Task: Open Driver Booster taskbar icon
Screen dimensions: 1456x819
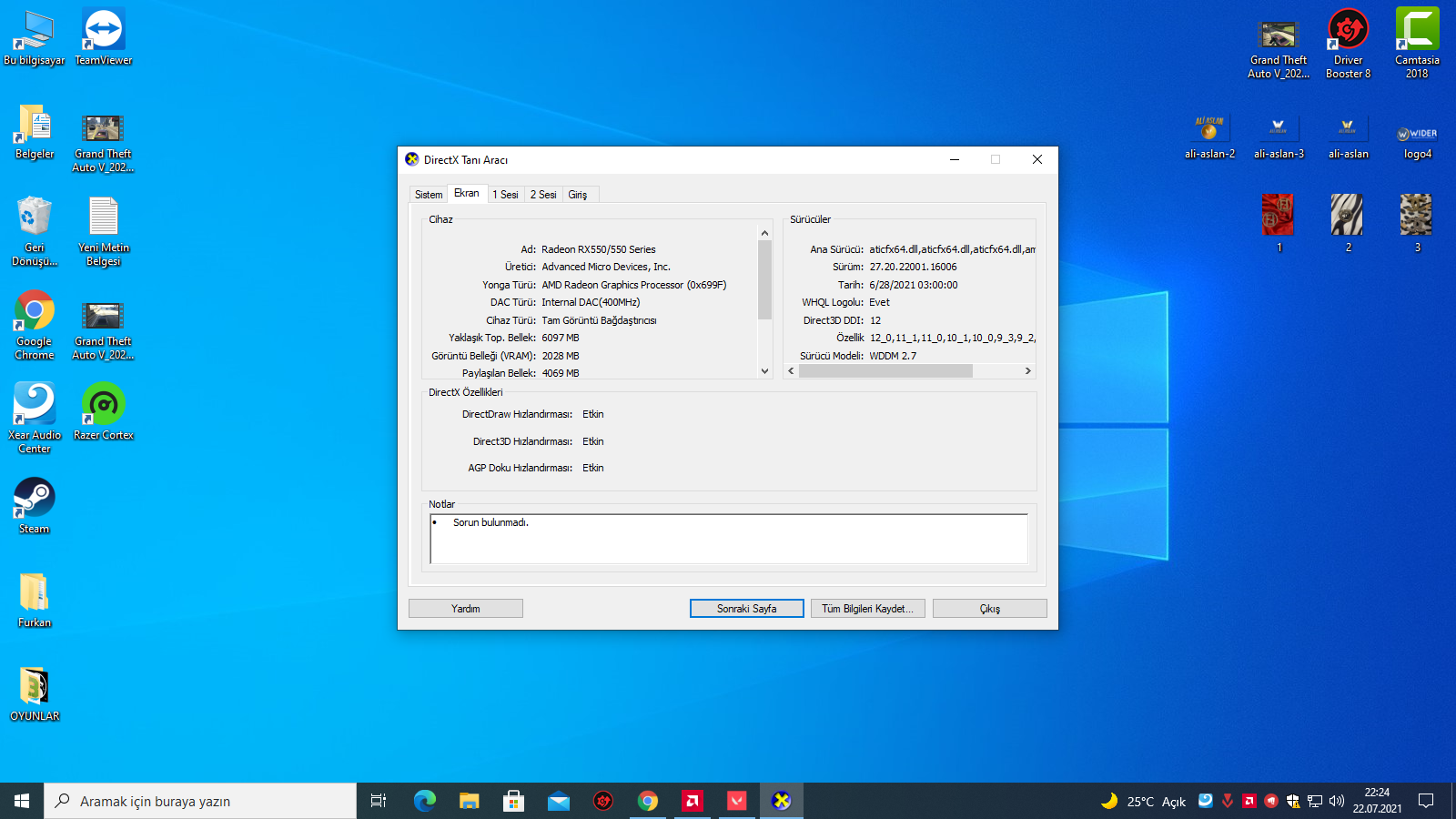Action: 603,801
